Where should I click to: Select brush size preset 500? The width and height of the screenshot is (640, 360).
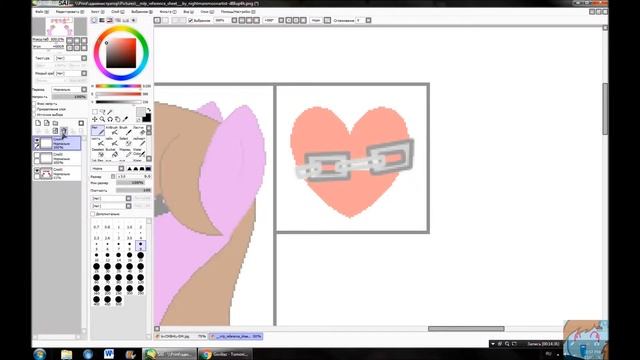point(118,301)
